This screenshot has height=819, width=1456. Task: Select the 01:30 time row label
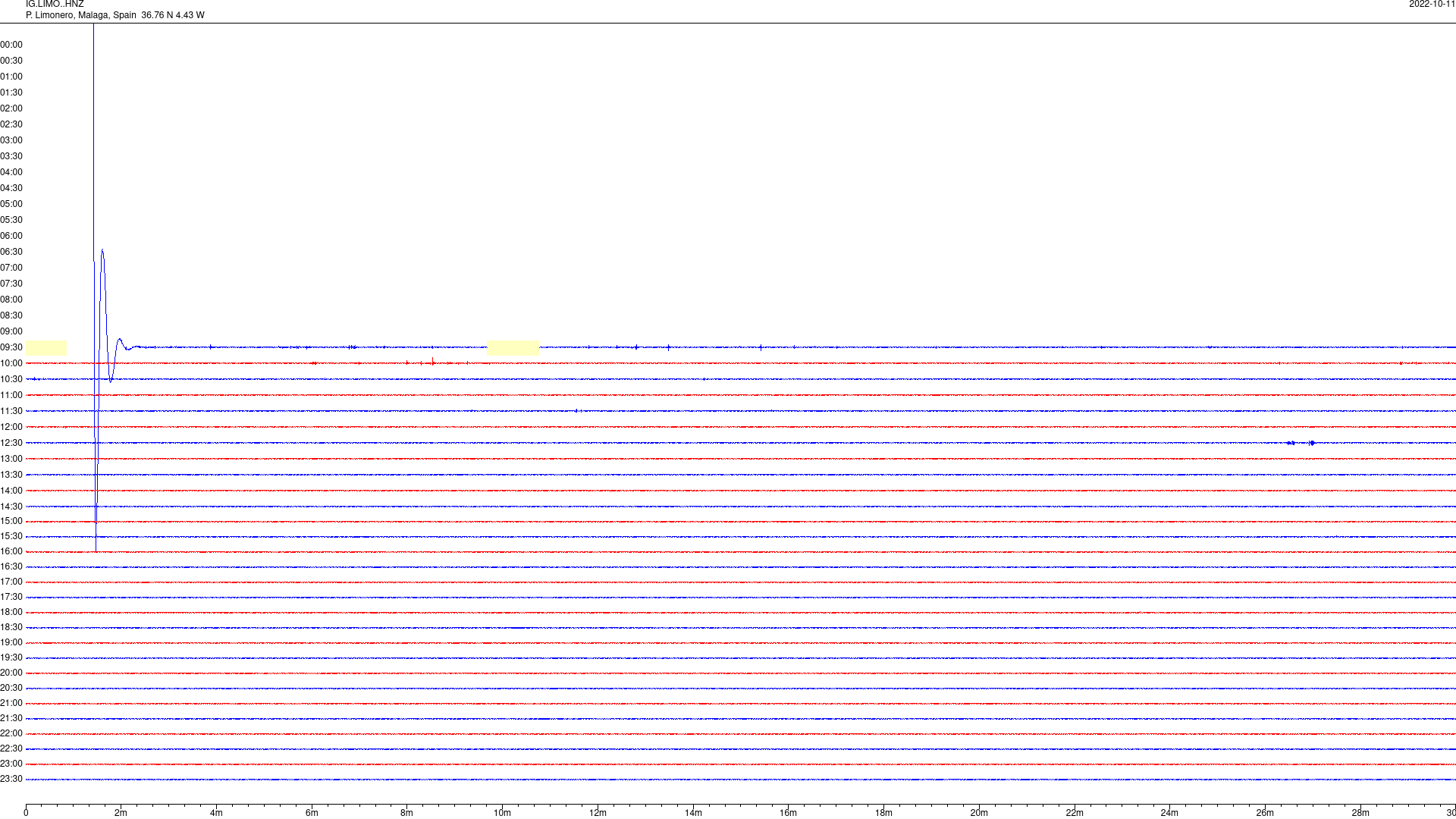[11, 93]
